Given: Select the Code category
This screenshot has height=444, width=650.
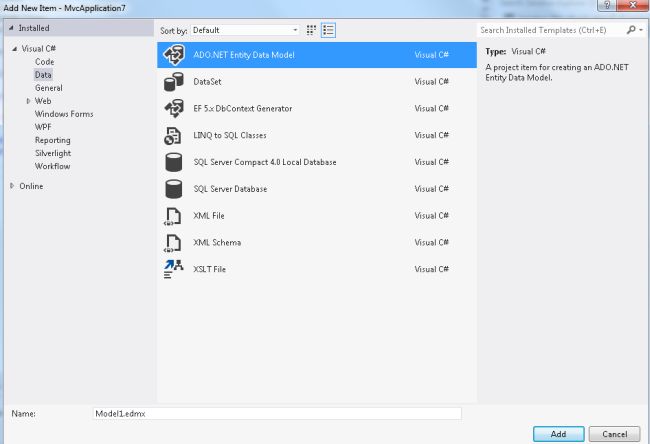Looking at the screenshot, I should (44, 62).
